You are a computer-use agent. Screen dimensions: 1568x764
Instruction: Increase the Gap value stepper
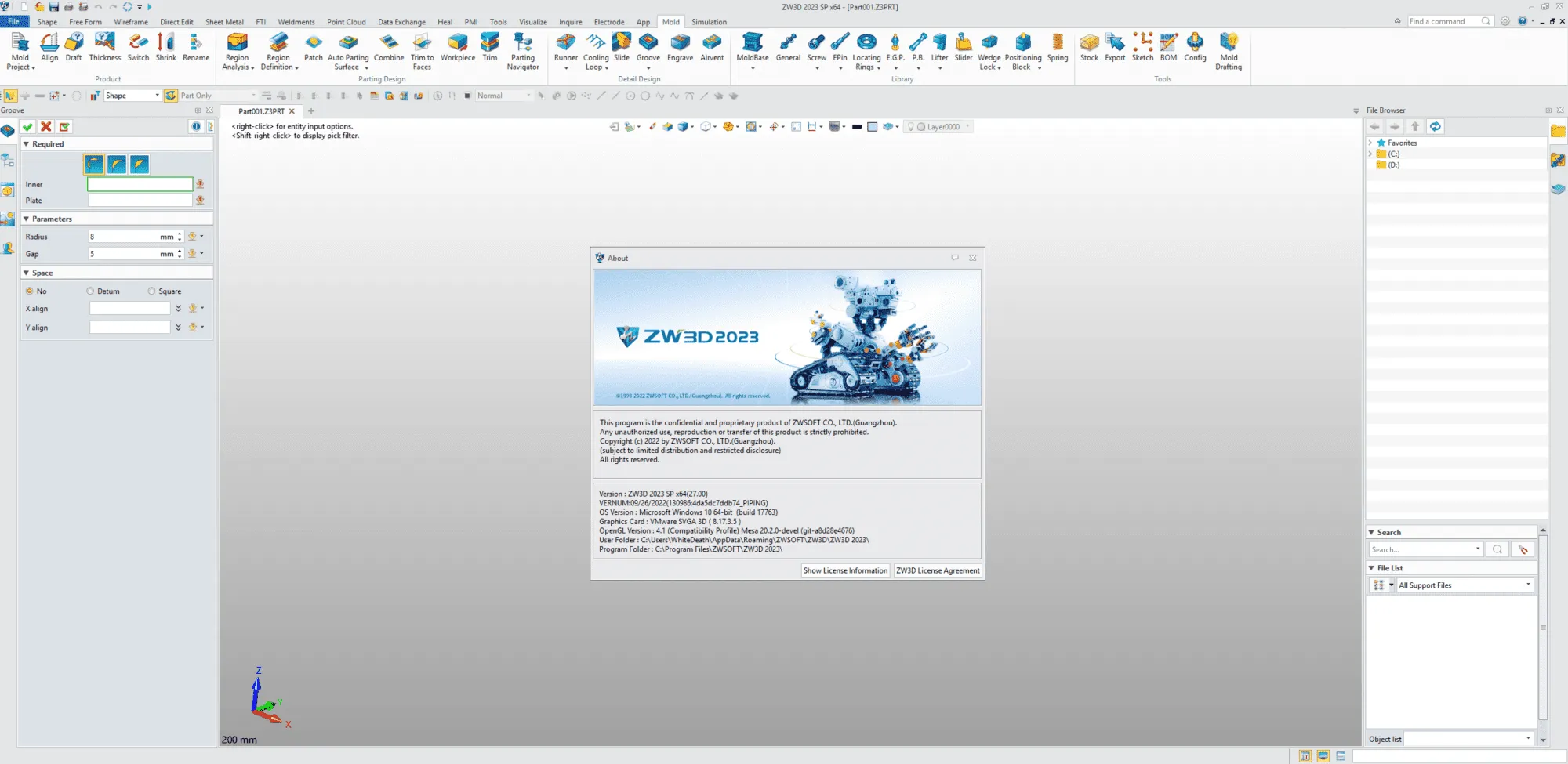180,251
